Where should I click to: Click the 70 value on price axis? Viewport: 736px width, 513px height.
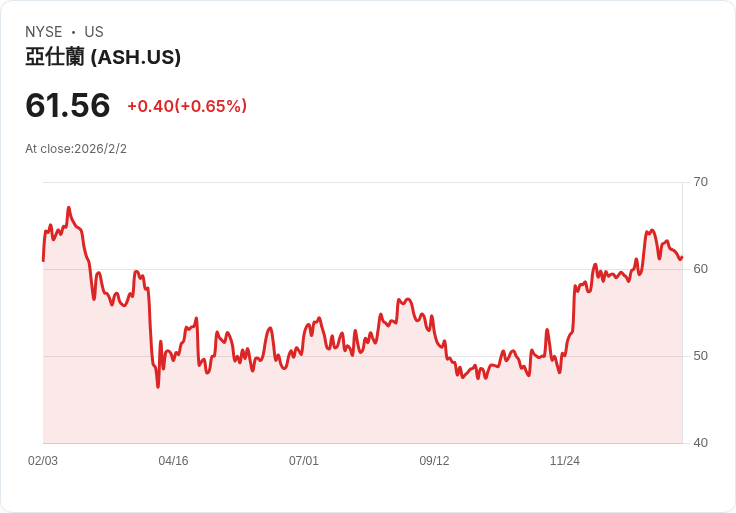(701, 182)
